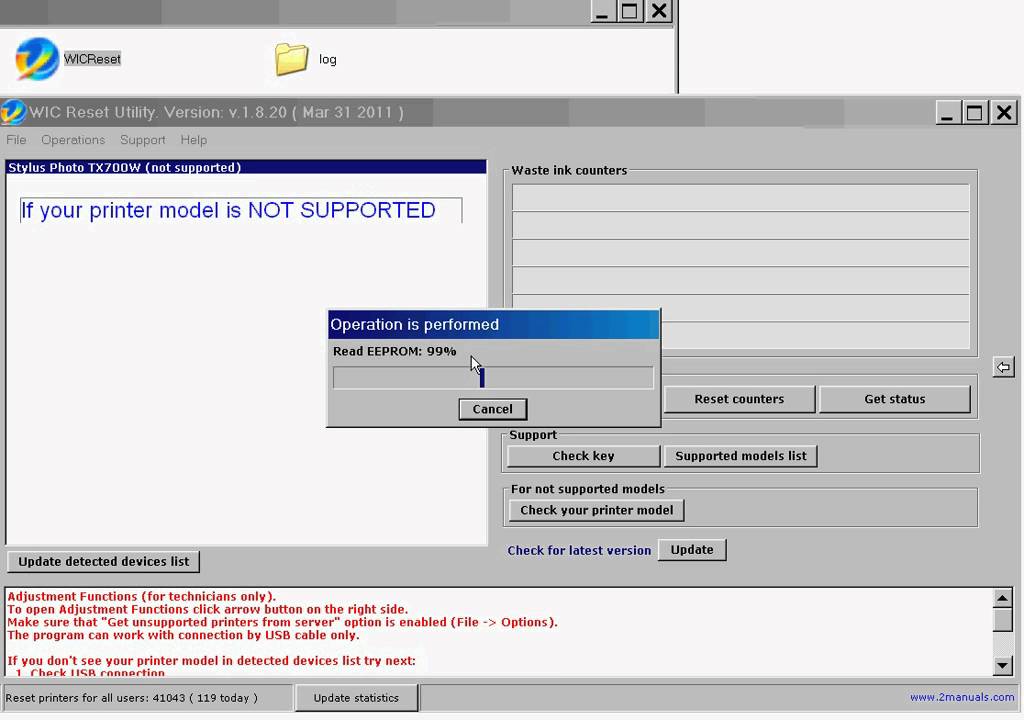Screen dimensions: 1024x720
Task: Select Stylus Photo TX700W in devices list
Action: pyautogui.click(x=246, y=167)
